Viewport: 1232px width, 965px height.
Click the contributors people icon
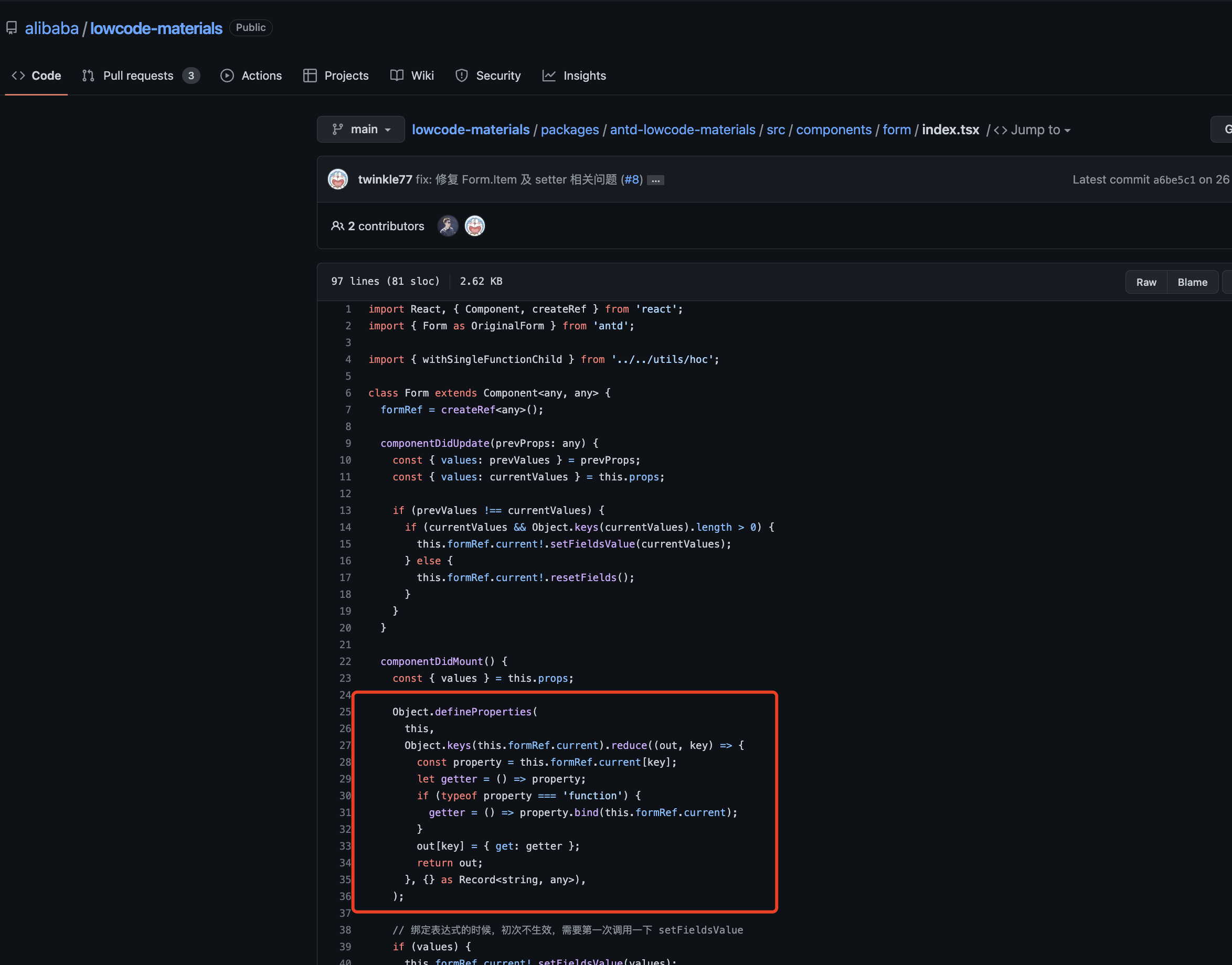click(337, 226)
